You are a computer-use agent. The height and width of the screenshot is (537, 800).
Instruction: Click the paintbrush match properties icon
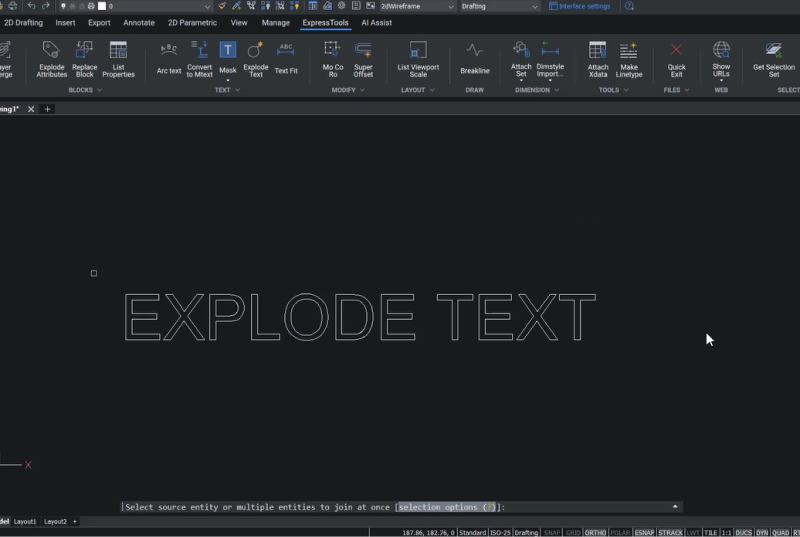click(221, 6)
